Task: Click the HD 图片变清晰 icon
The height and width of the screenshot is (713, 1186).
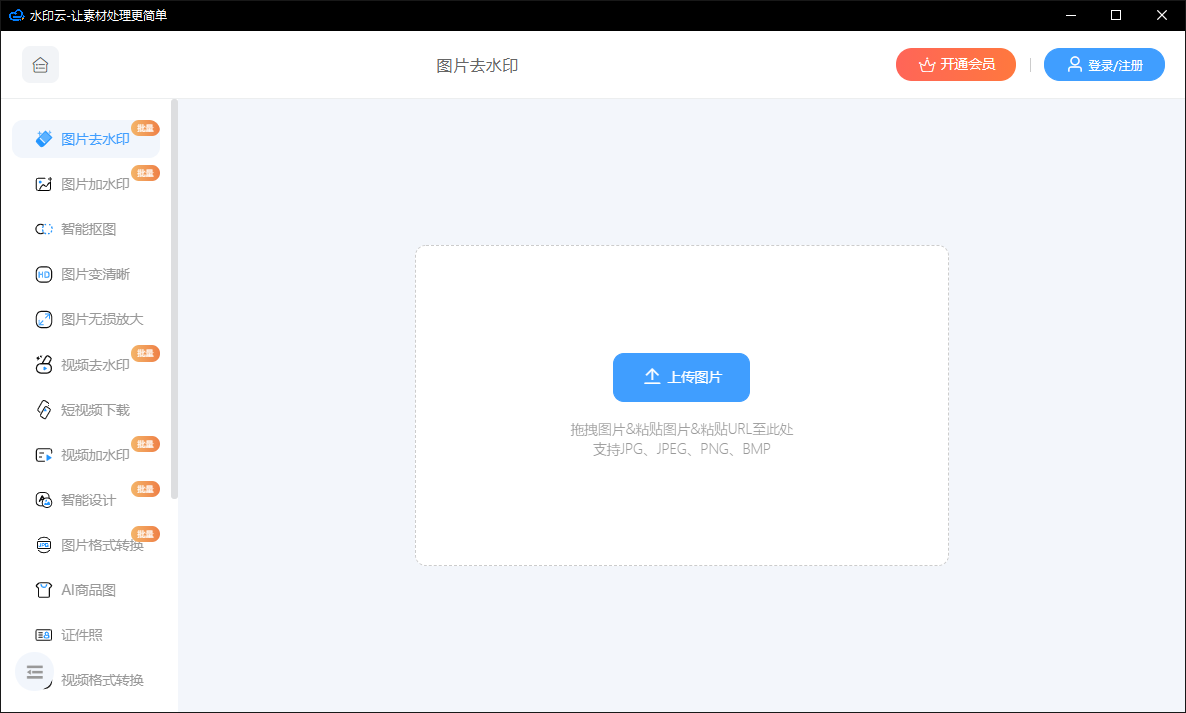Action: coord(44,274)
